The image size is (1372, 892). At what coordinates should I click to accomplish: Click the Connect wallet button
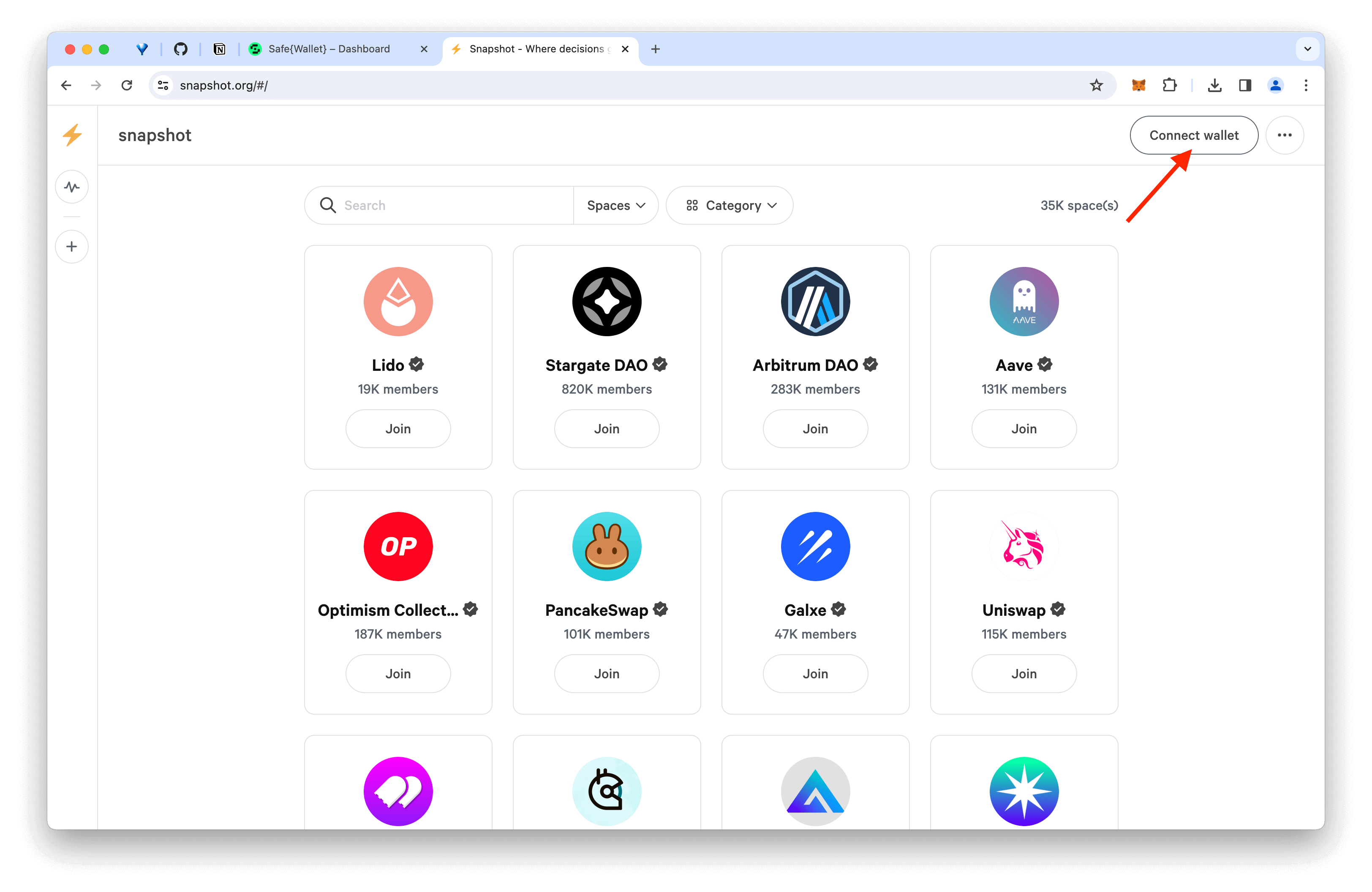click(1194, 135)
